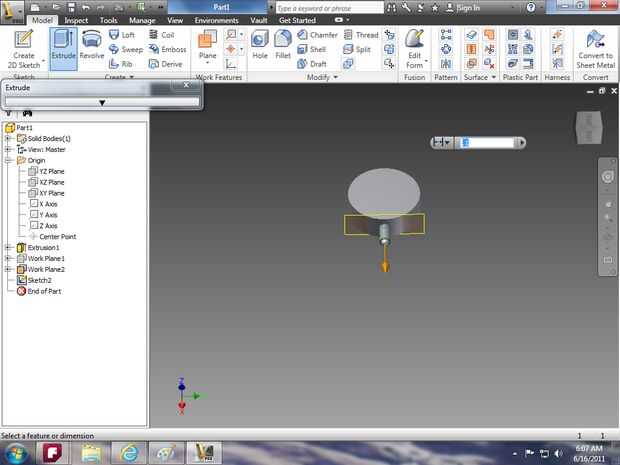
Task: Click the taskbar volume icon
Action: pyautogui.click(x=558, y=453)
